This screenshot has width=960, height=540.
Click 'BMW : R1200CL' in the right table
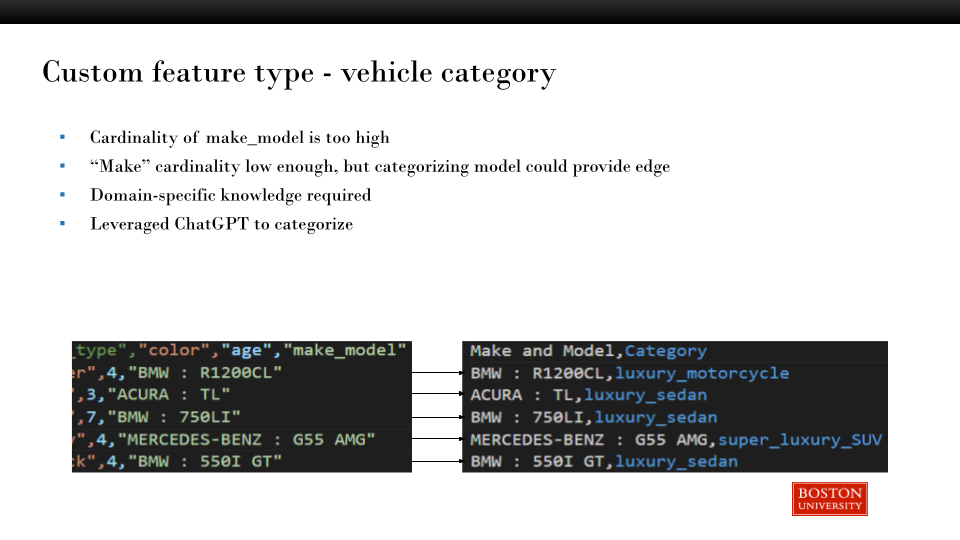(x=537, y=373)
